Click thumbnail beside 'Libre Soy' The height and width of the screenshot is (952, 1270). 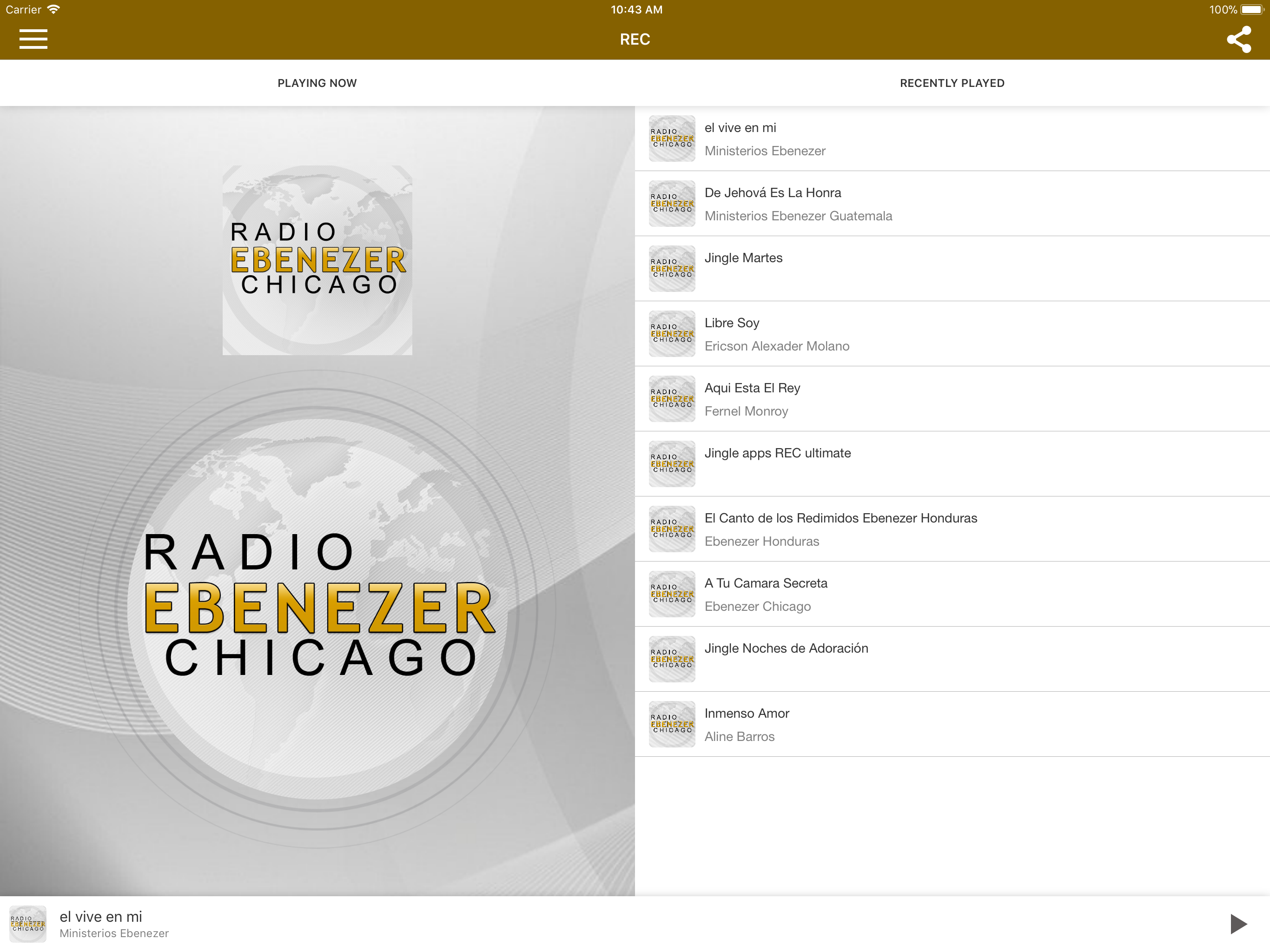672,334
